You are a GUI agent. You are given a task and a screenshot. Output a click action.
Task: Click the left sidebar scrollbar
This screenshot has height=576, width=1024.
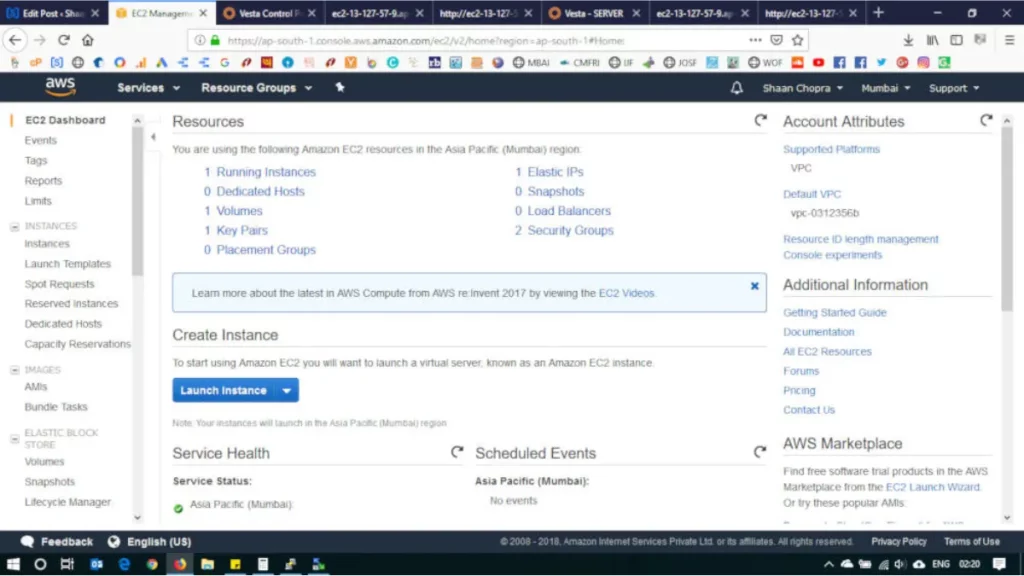(x=137, y=201)
